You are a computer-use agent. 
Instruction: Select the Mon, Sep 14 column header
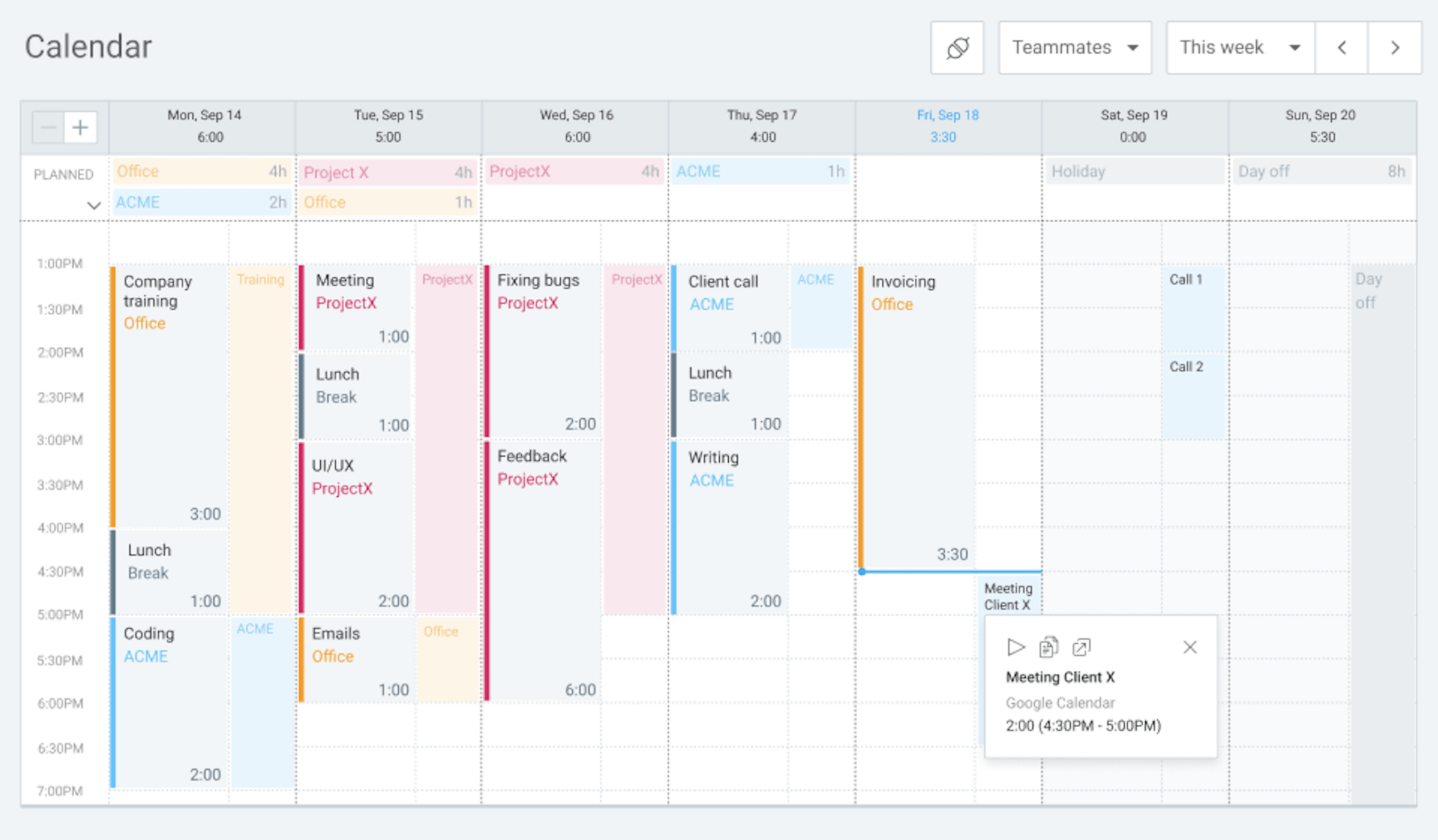pos(204,126)
